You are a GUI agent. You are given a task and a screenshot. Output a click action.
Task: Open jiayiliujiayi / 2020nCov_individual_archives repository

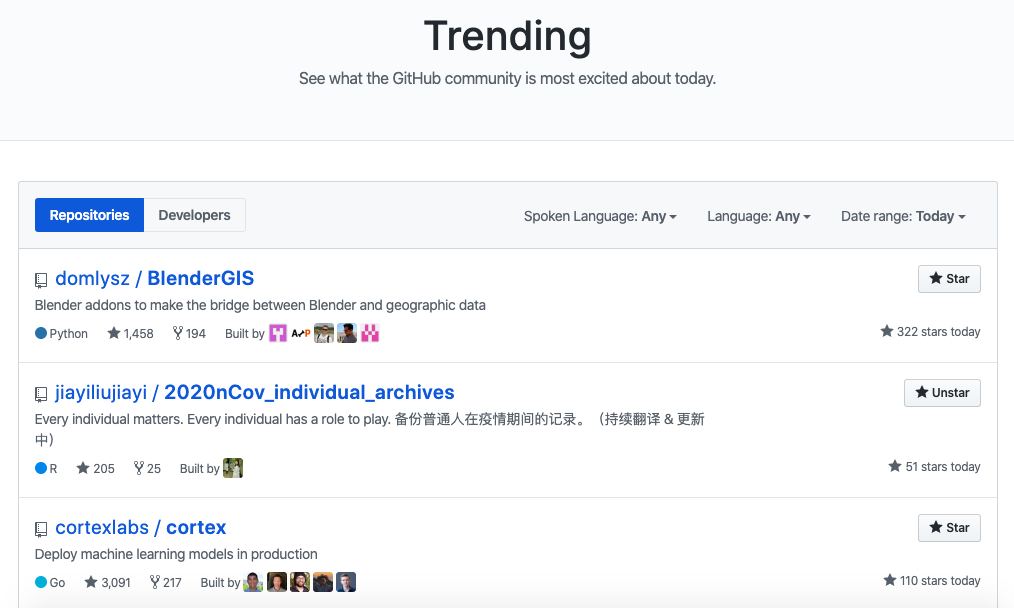click(255, 392)
